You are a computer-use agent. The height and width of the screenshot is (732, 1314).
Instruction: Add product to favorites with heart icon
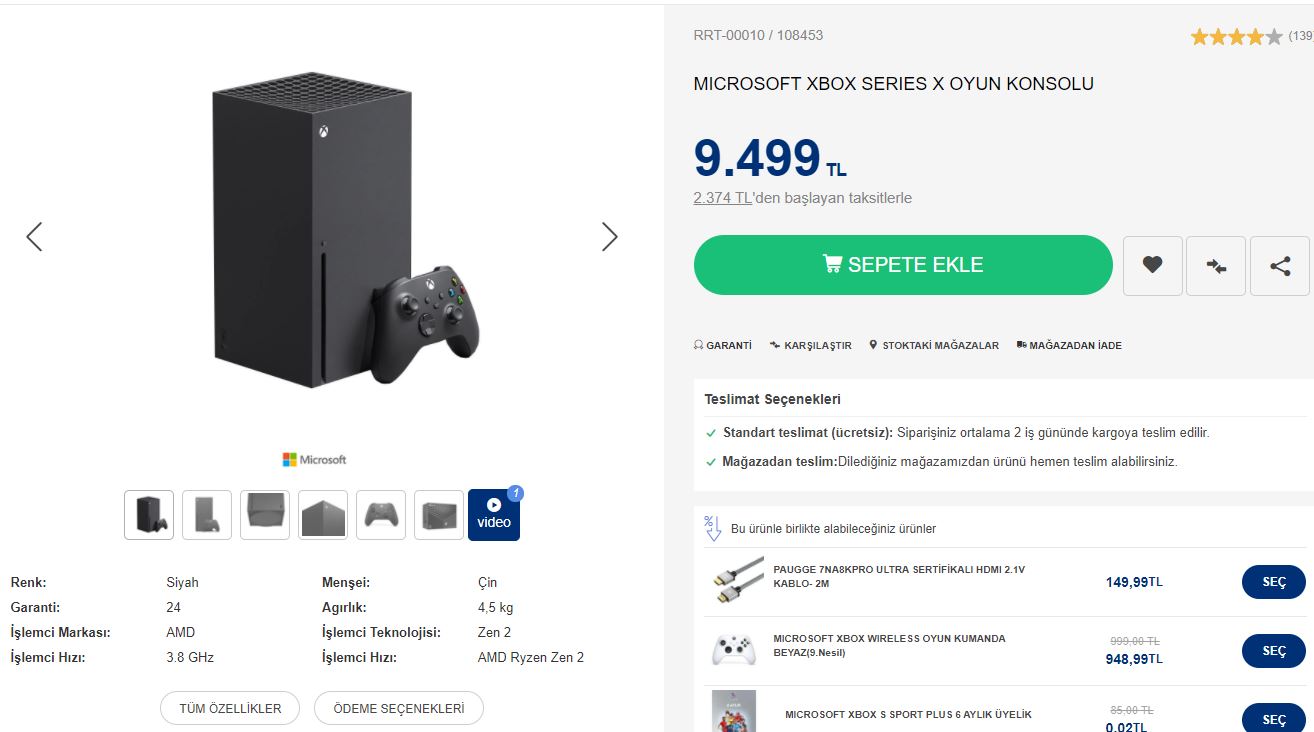(1152, 265)
